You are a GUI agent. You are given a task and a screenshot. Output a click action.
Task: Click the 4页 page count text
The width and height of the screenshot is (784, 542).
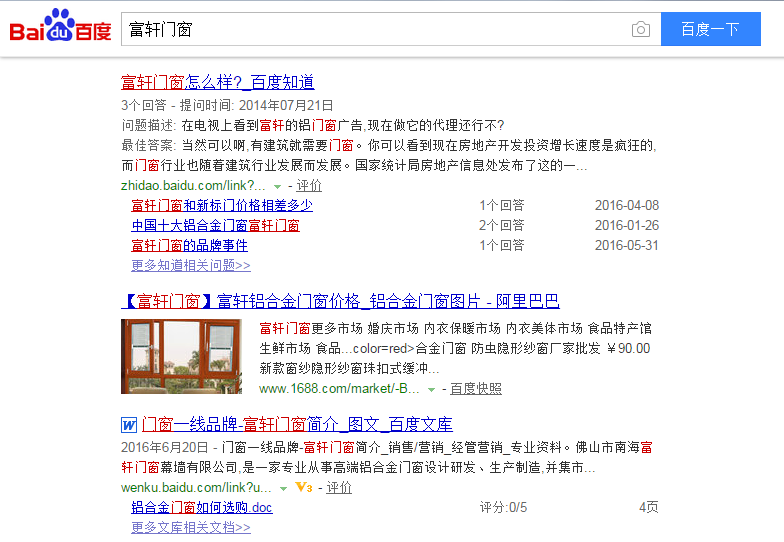(x=648, y=508)
